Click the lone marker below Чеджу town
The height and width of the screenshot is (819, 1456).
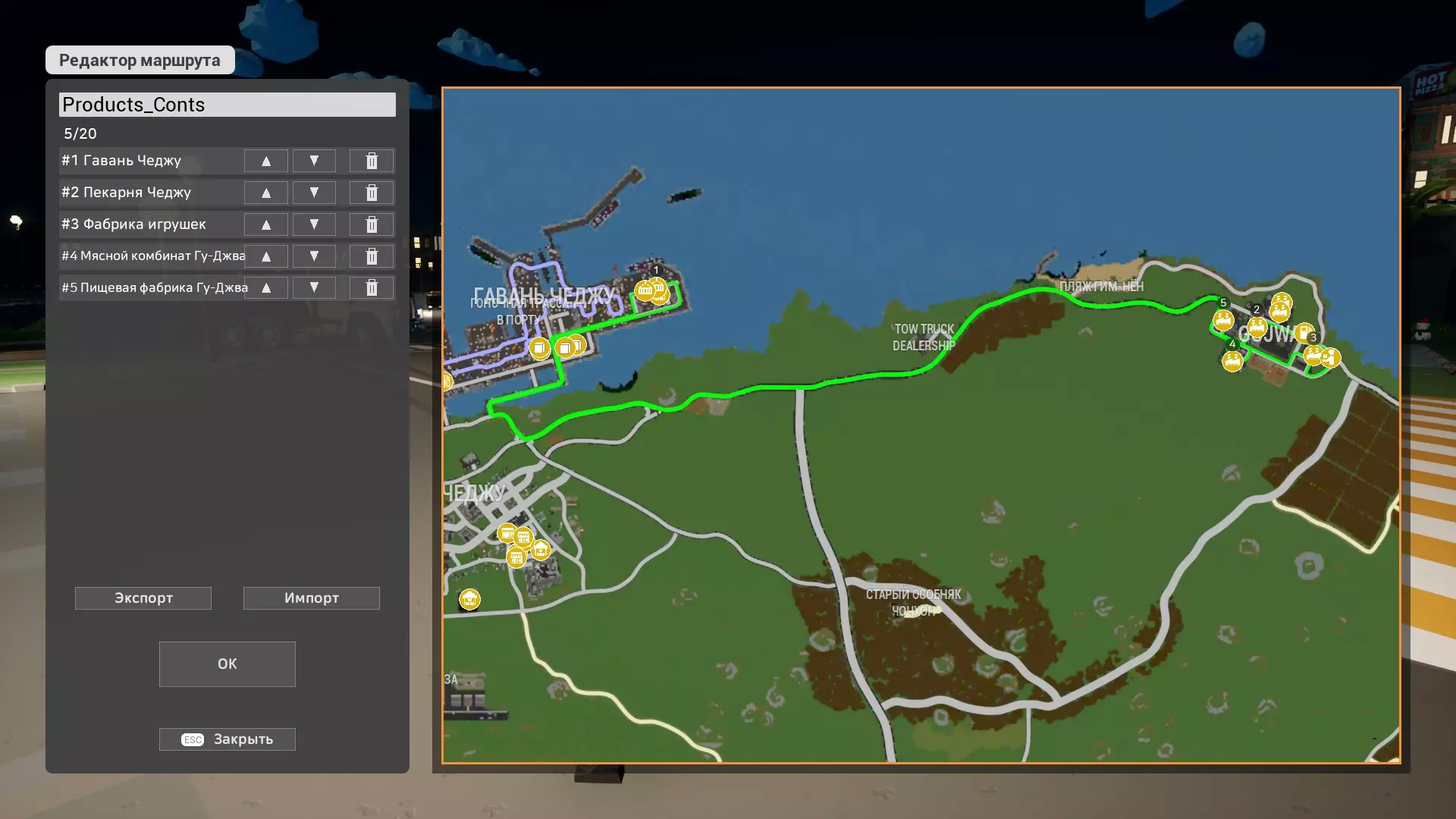pos(469,600)
